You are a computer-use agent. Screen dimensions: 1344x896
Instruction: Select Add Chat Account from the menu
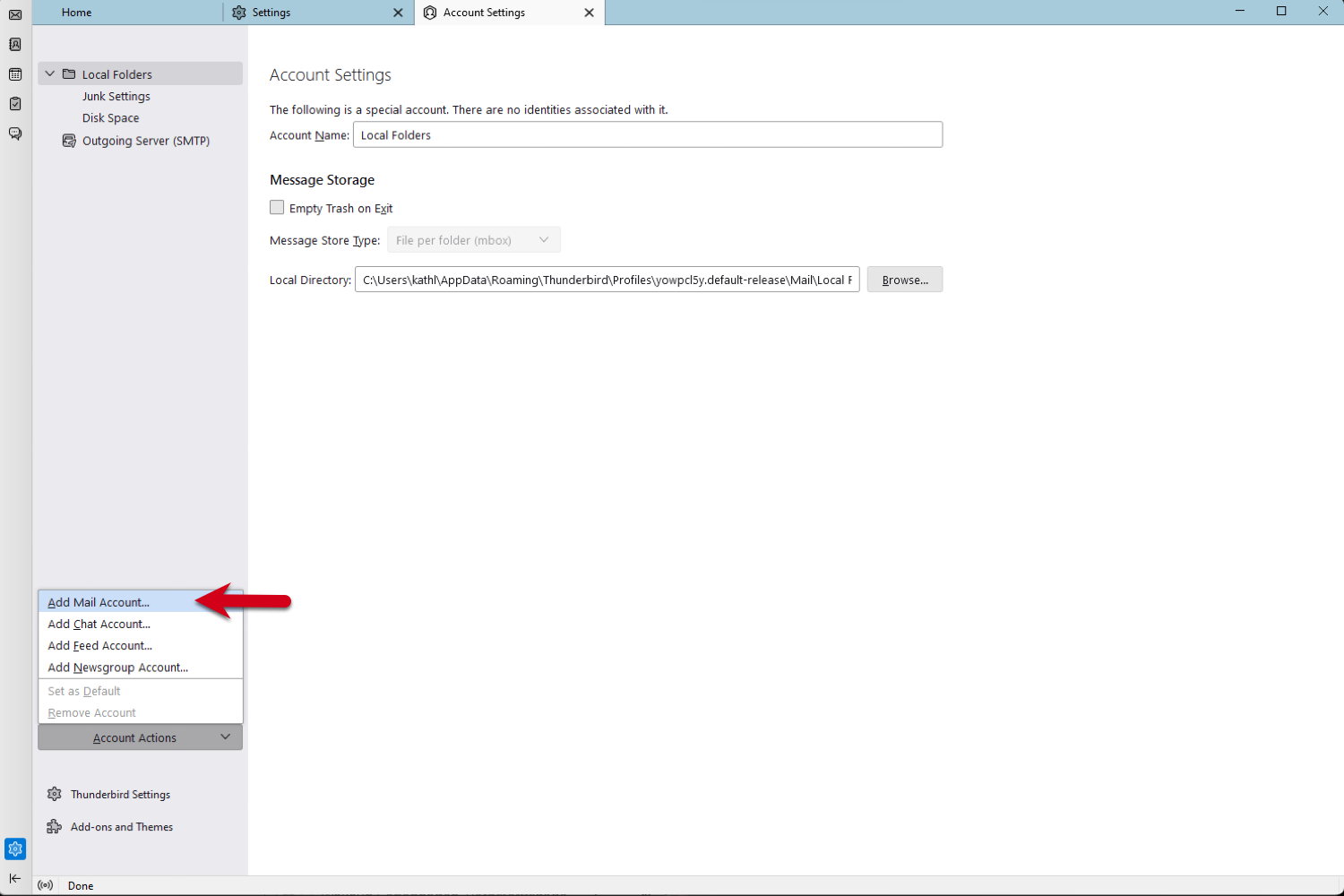tap(99, 624)
